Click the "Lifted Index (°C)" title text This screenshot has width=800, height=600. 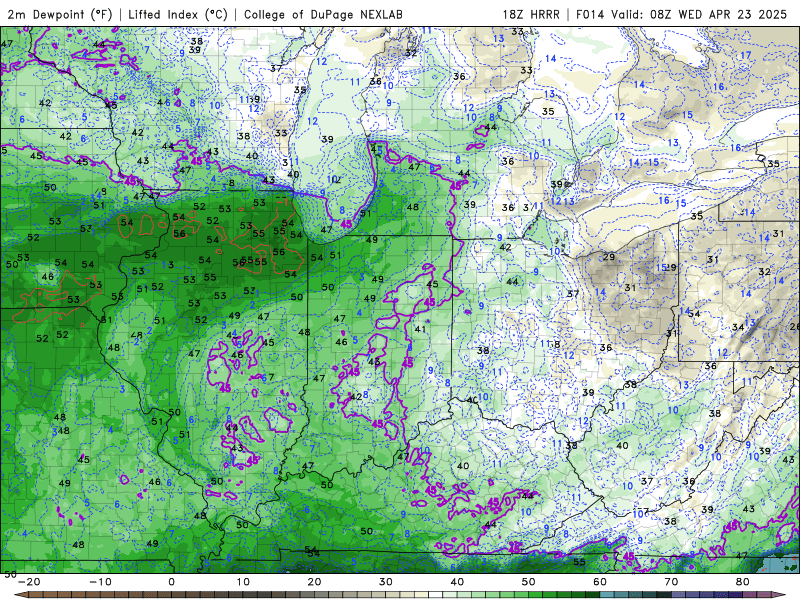[178, 14]
